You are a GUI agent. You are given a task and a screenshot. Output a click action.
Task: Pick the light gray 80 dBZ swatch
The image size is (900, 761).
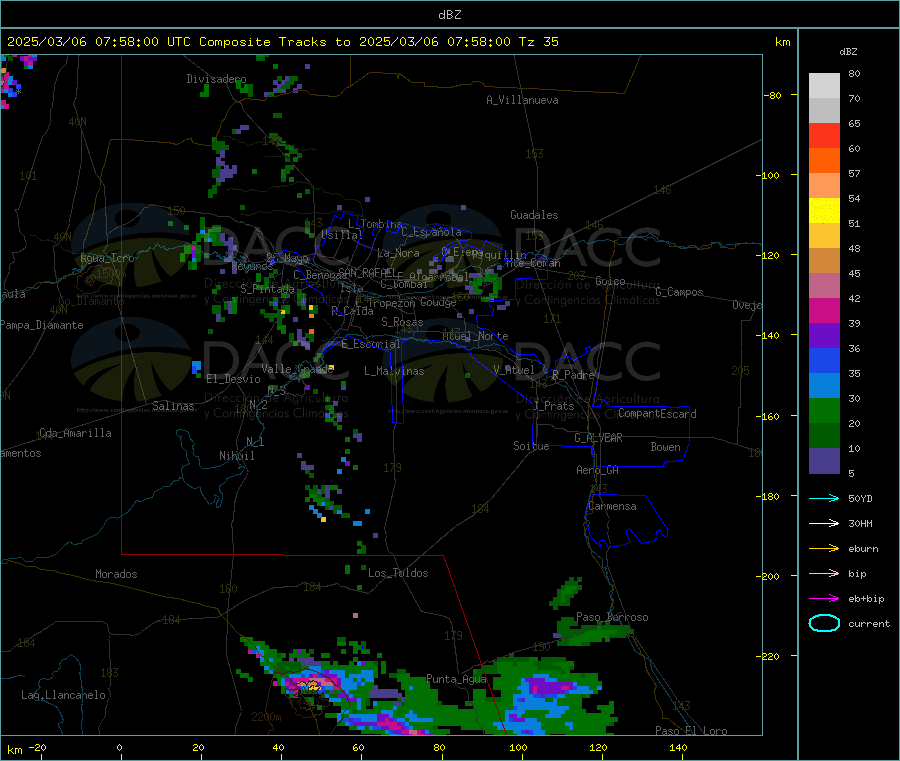tap(824, 86)
